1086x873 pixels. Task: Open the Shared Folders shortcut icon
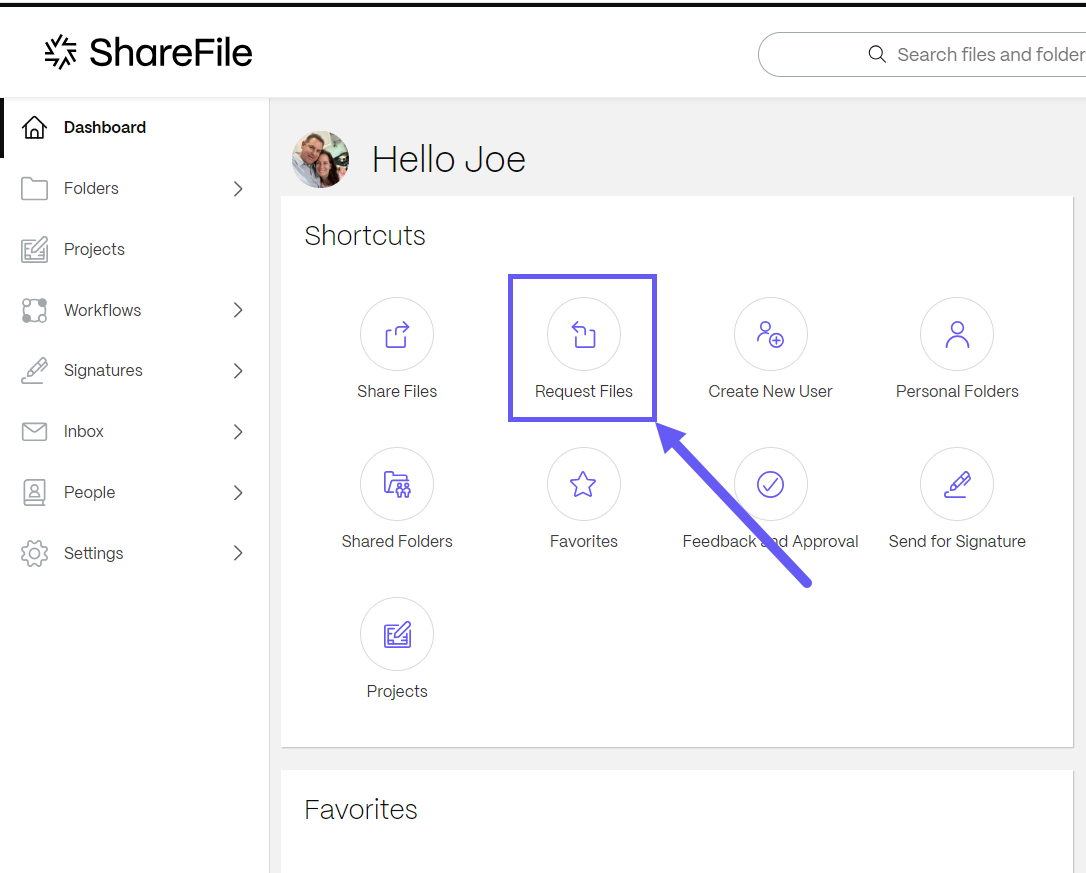(397, 484)
